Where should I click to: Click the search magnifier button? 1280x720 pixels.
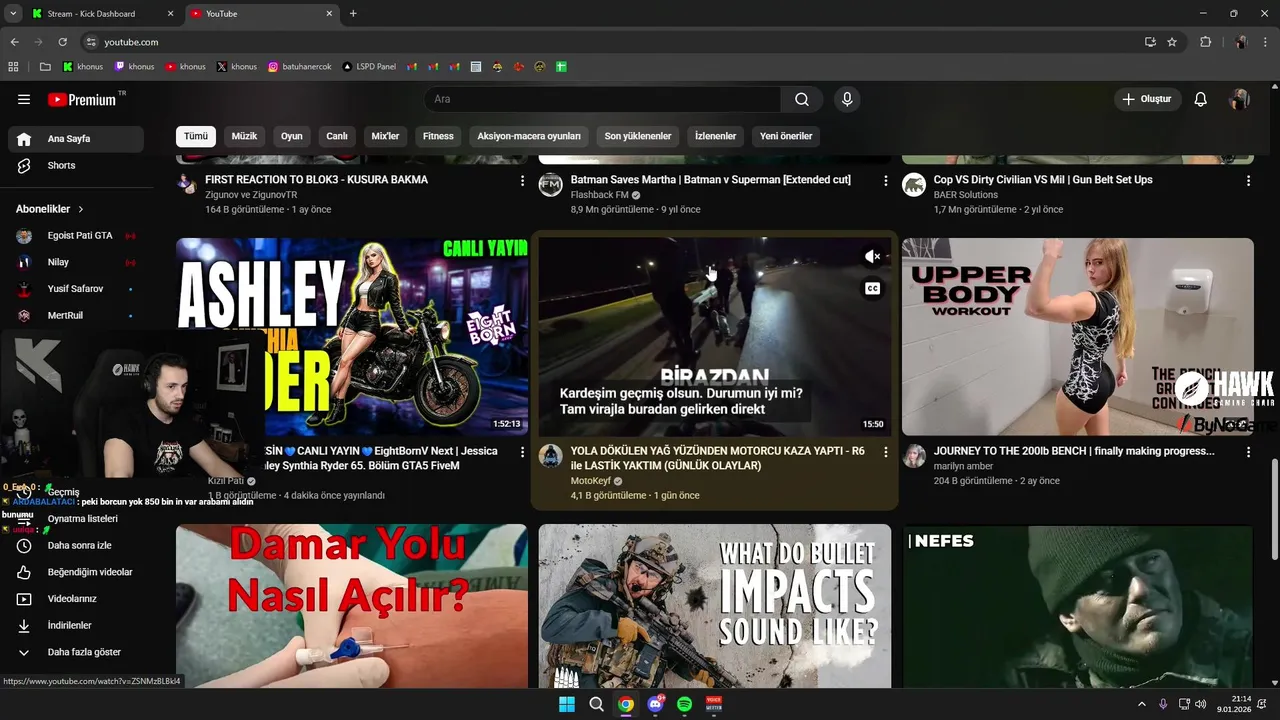tap(802, 99)
